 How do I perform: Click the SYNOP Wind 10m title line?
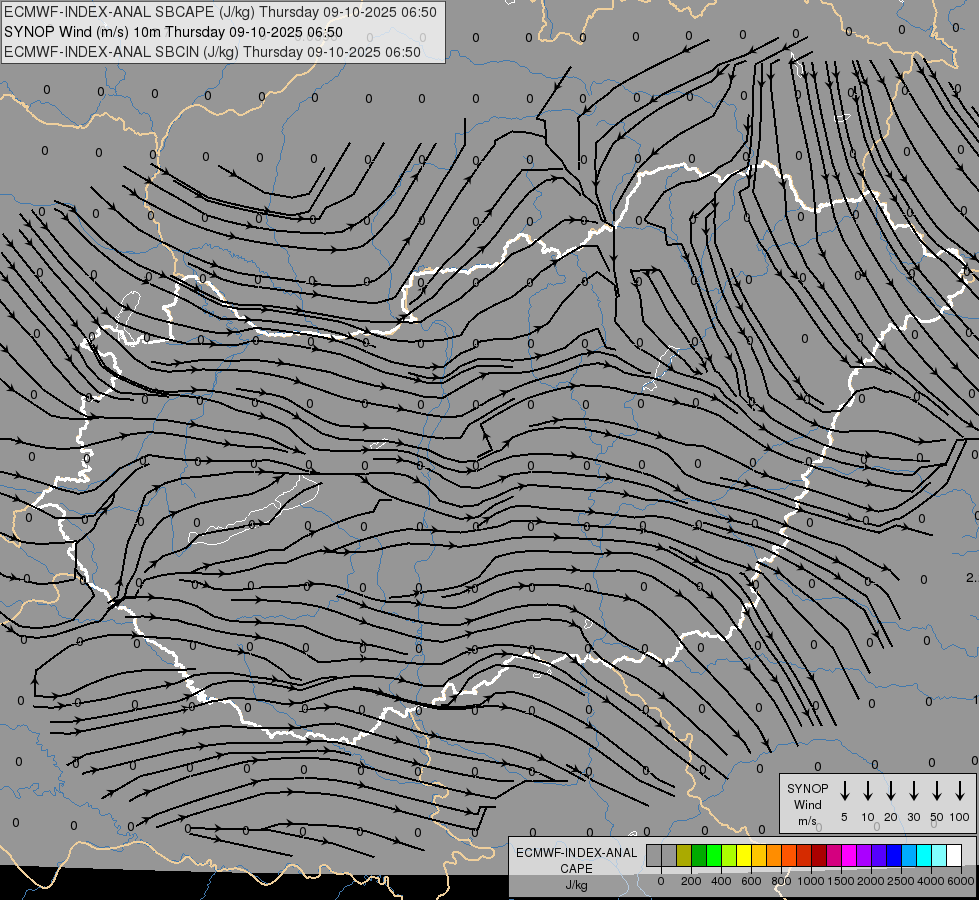point(173,32)
